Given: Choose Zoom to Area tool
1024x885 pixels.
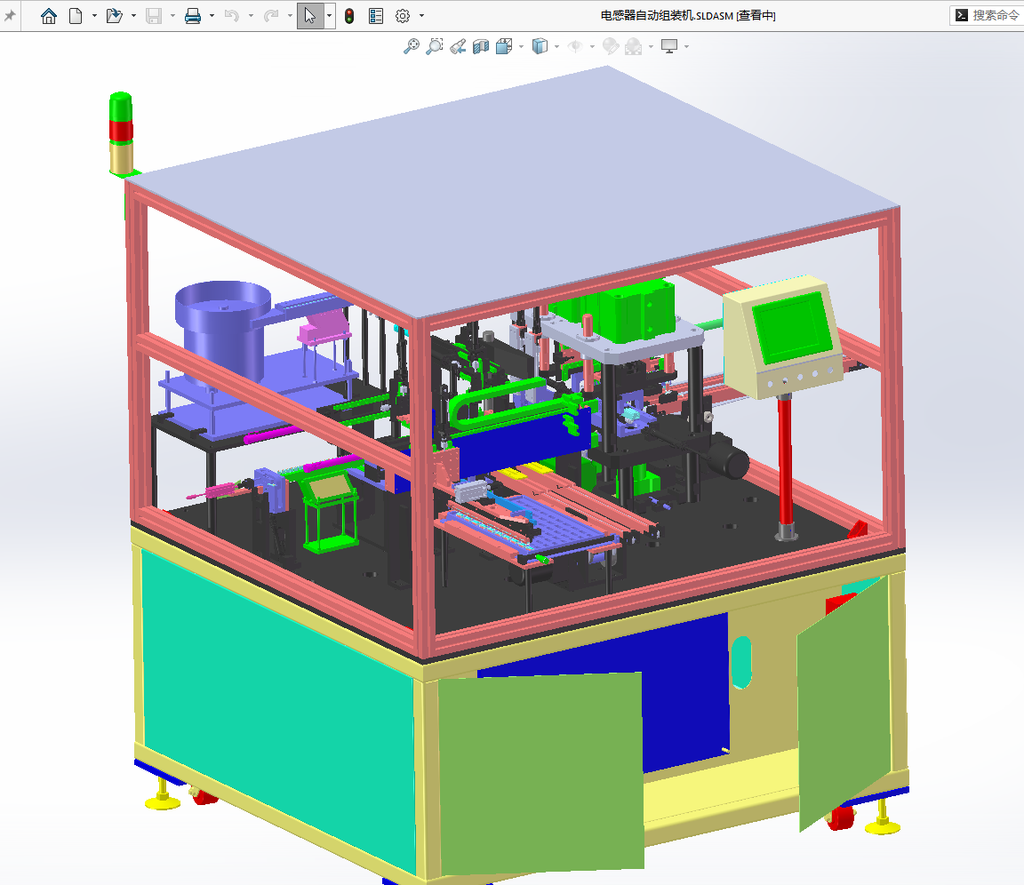Looking at the screenshot, I should click(434, 46).
